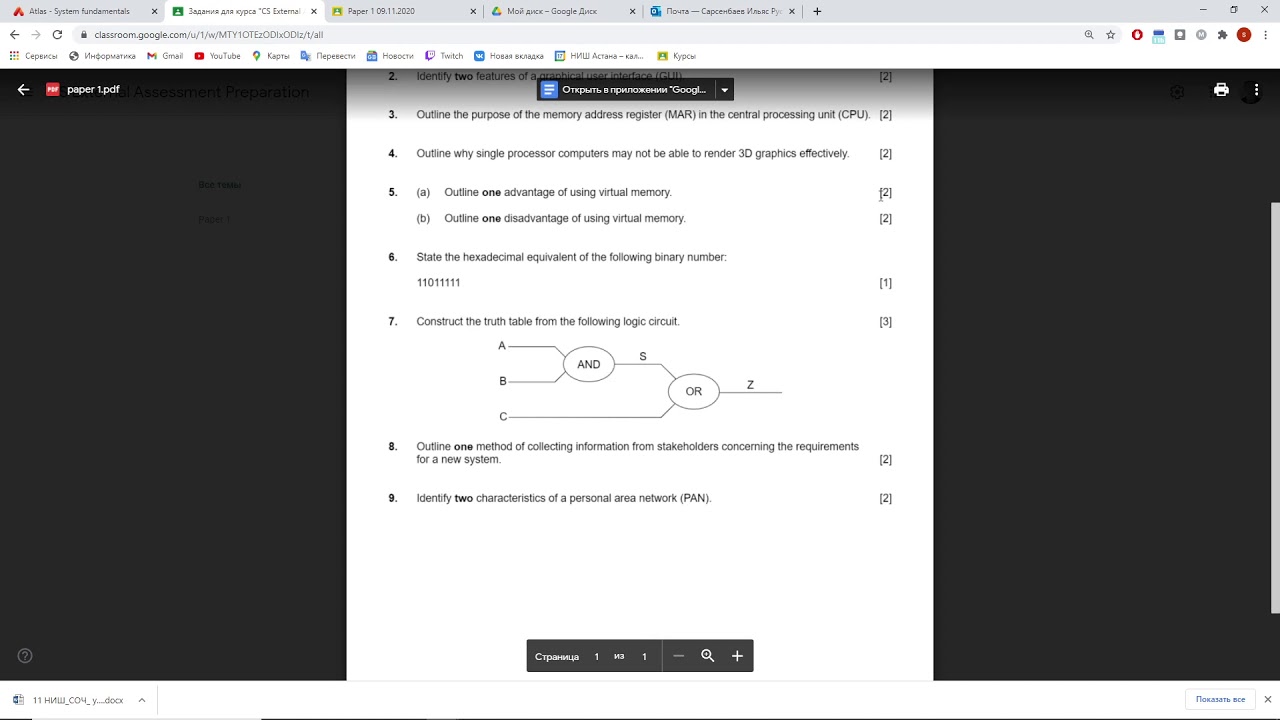The width and height of the screenshot is (1280, 720).
Task: Open the Новая вкладка bookmark
Action: 509,56
